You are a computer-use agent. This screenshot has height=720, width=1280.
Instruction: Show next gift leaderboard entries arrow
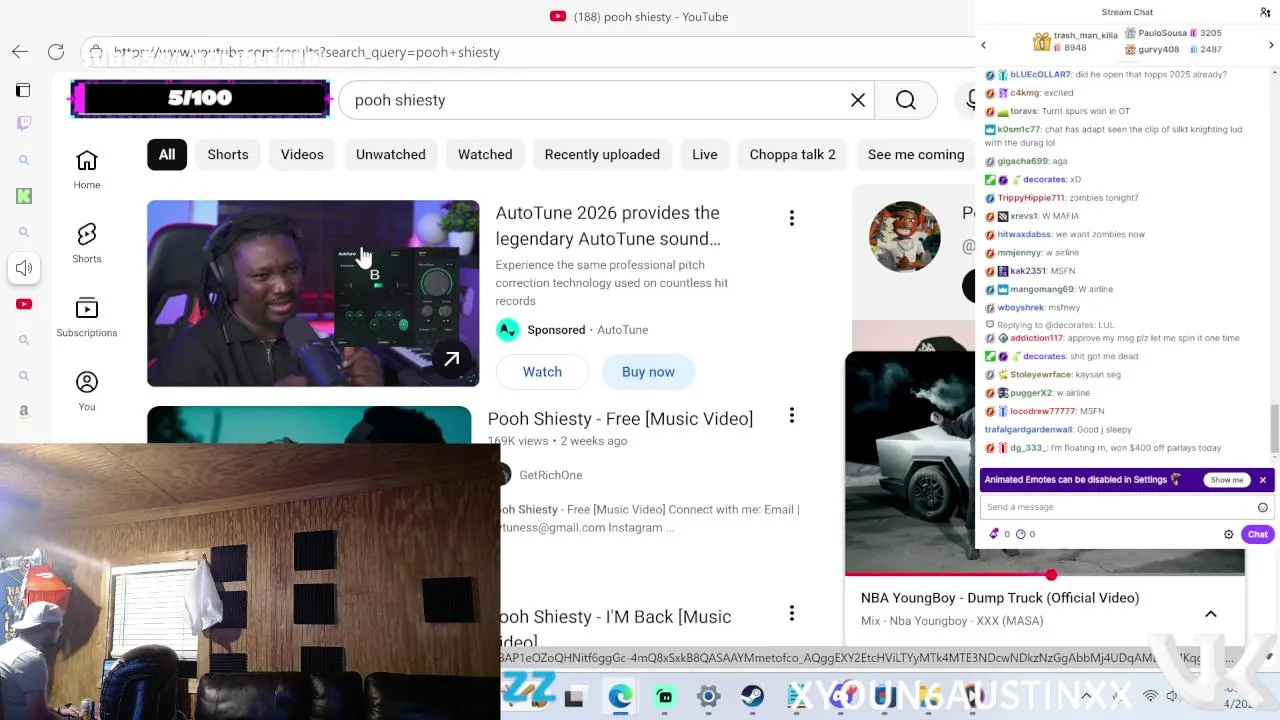(x=1271, y=45)
